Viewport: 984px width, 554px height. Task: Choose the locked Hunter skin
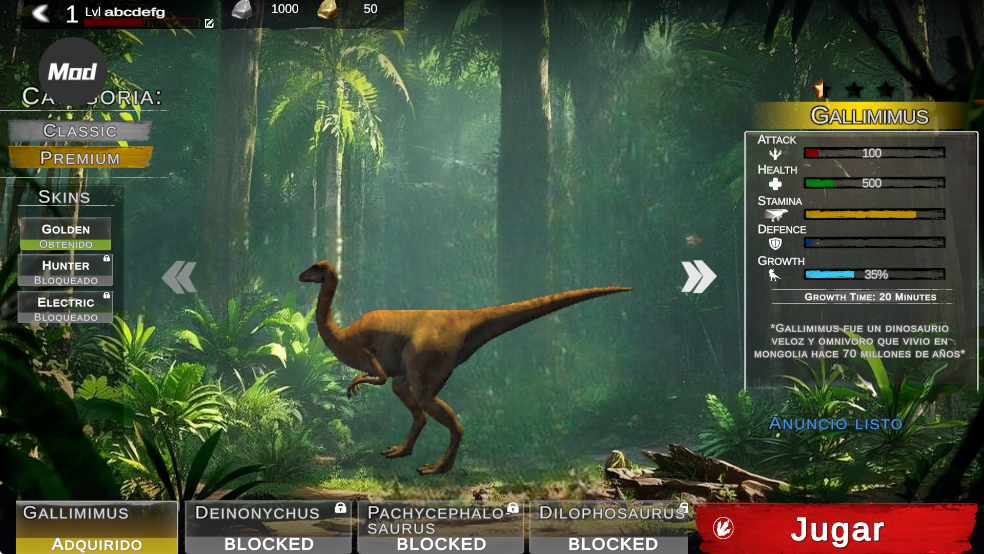point(65,271)
